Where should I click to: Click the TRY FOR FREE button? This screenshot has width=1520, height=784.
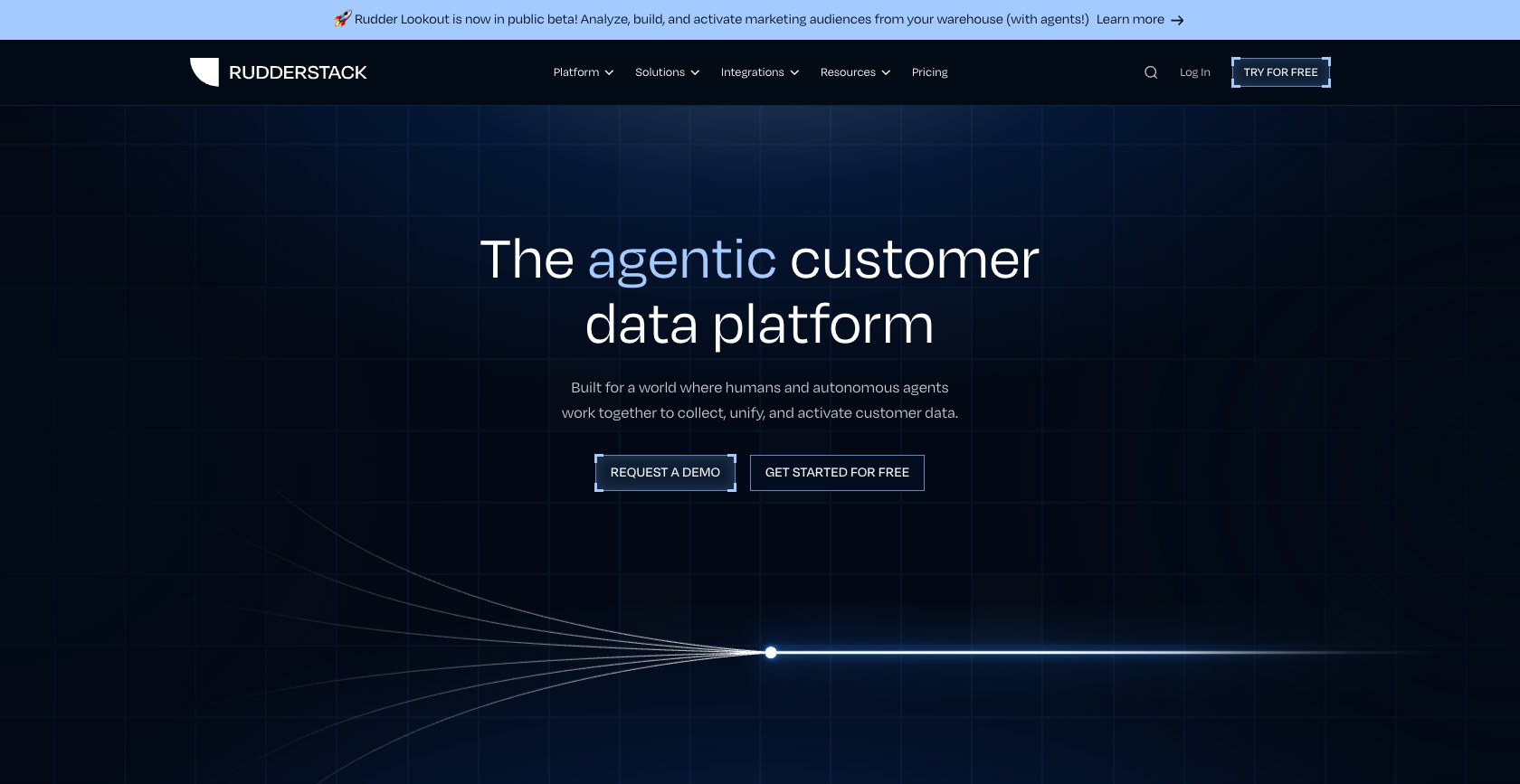(x=1281, y=72)
